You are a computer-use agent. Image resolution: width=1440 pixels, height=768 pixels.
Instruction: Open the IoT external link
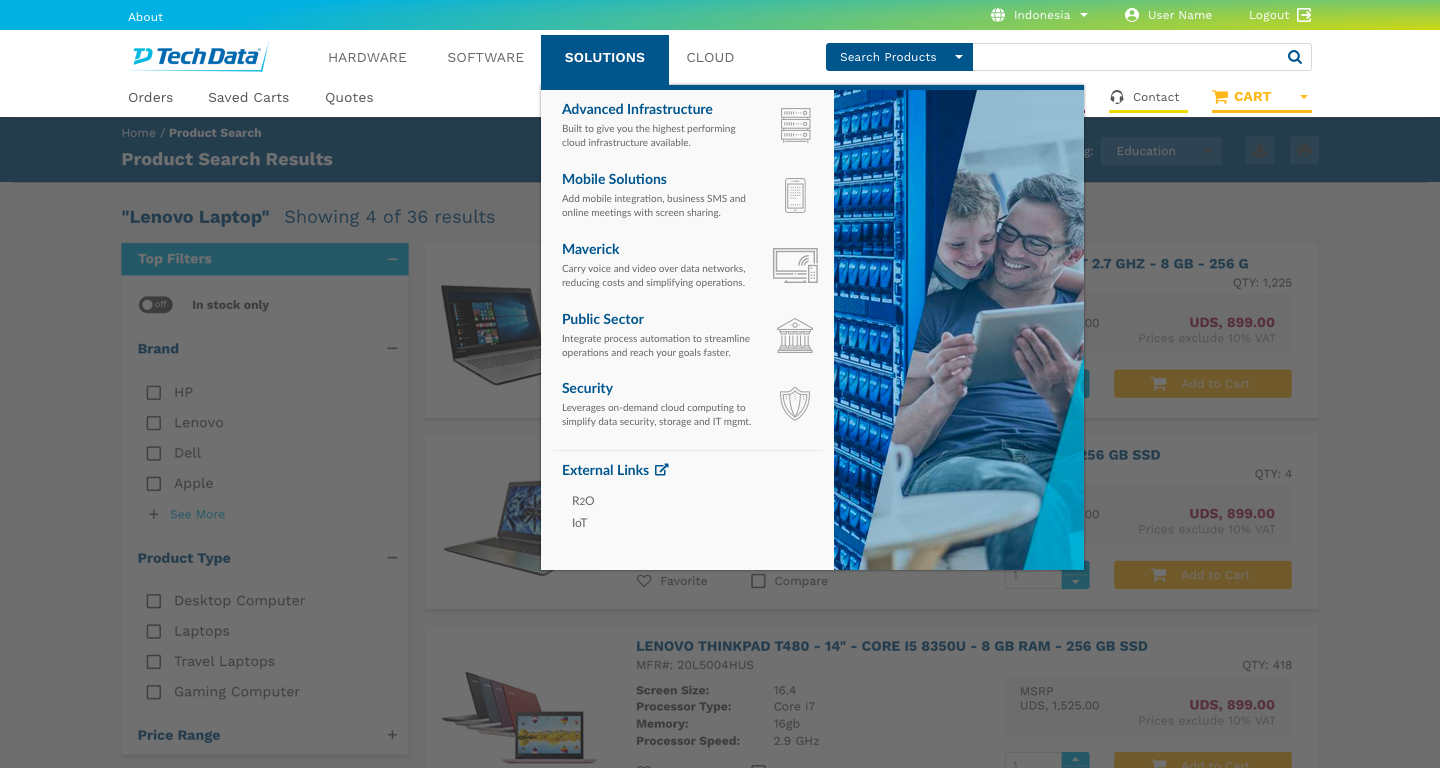[580, 523]
